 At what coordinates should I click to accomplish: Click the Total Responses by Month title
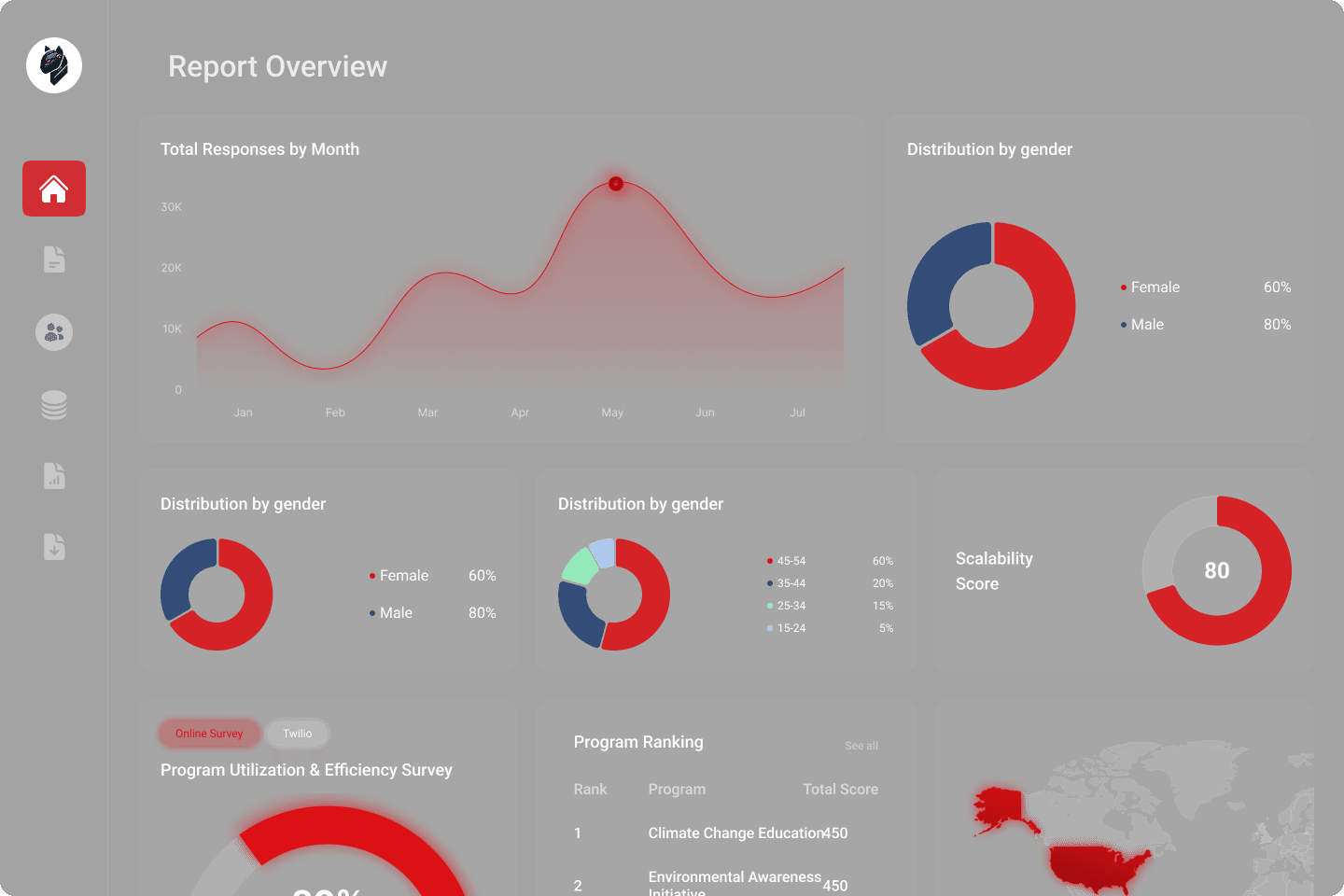coord(259,149)
